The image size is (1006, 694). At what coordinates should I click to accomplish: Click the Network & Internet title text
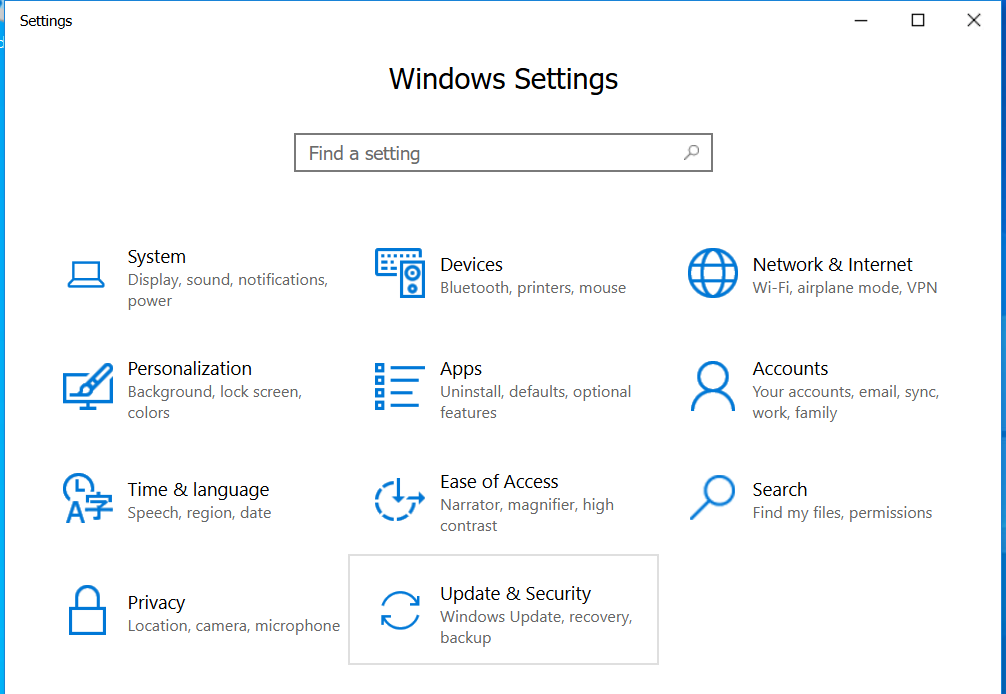832,265
